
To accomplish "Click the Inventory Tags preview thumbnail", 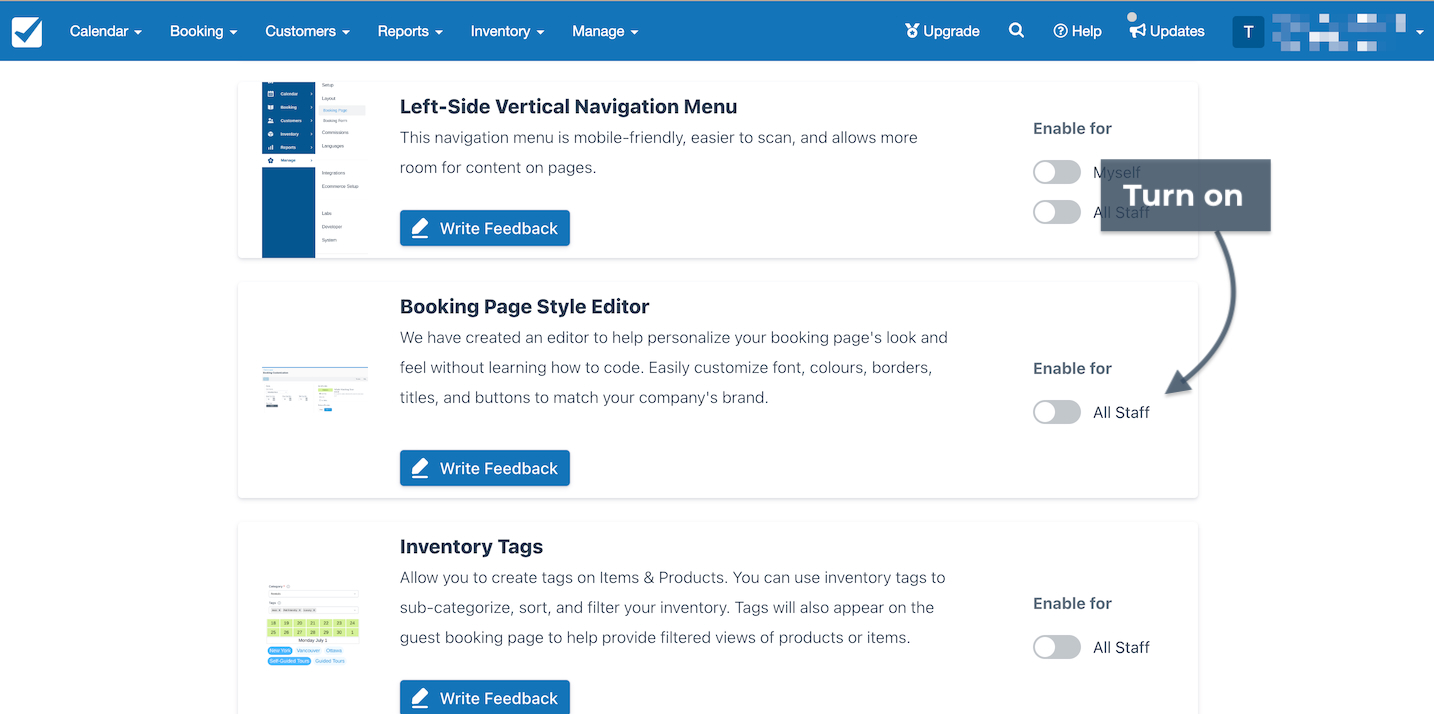I will (x=311, y=623).
